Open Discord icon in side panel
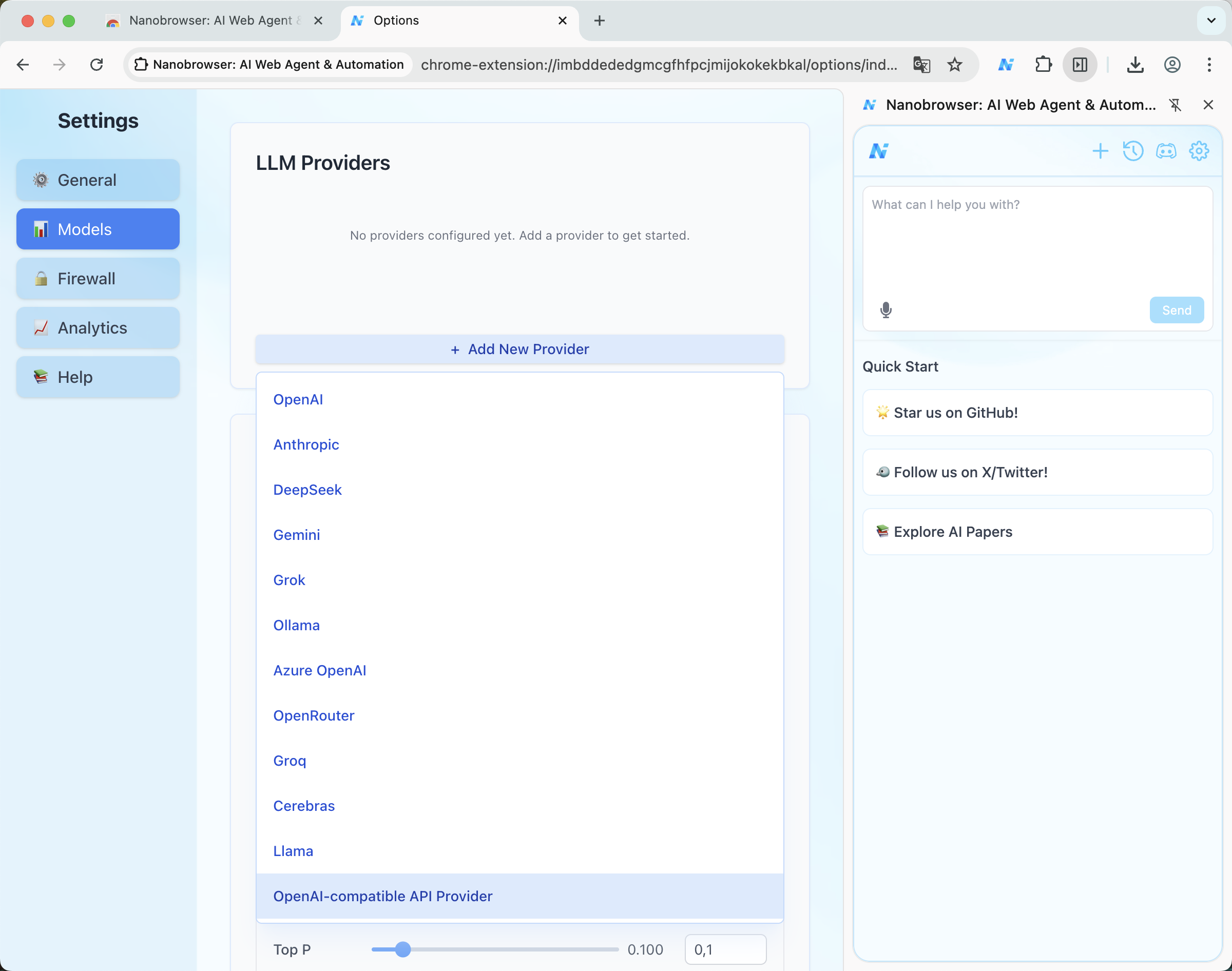The height and width of the screenshot is (971, 1232). (x=1165, y=151)
